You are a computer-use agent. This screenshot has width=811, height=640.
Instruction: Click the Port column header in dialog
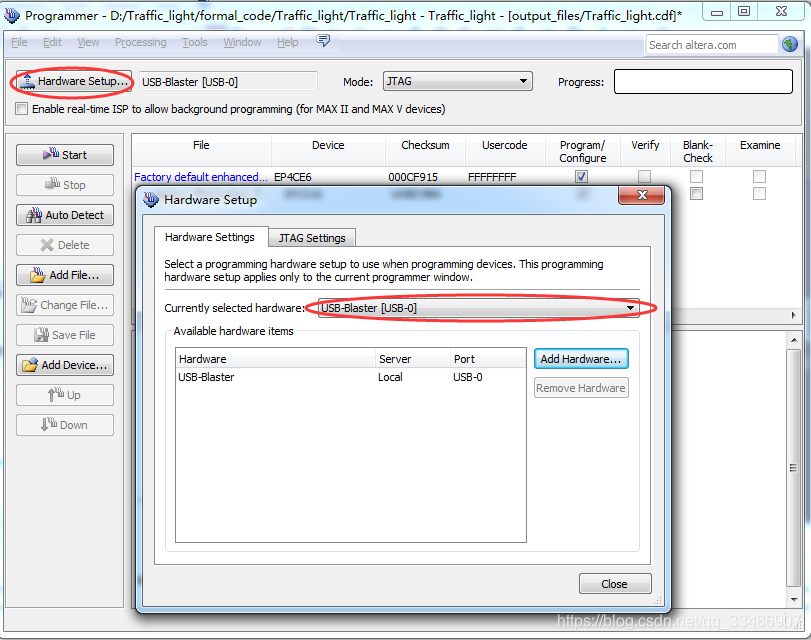click(488, 359)
